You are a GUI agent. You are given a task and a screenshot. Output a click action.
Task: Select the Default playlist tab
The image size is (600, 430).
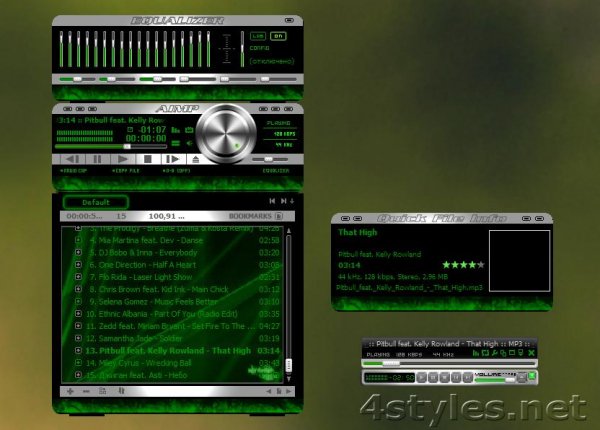(96, 202)
